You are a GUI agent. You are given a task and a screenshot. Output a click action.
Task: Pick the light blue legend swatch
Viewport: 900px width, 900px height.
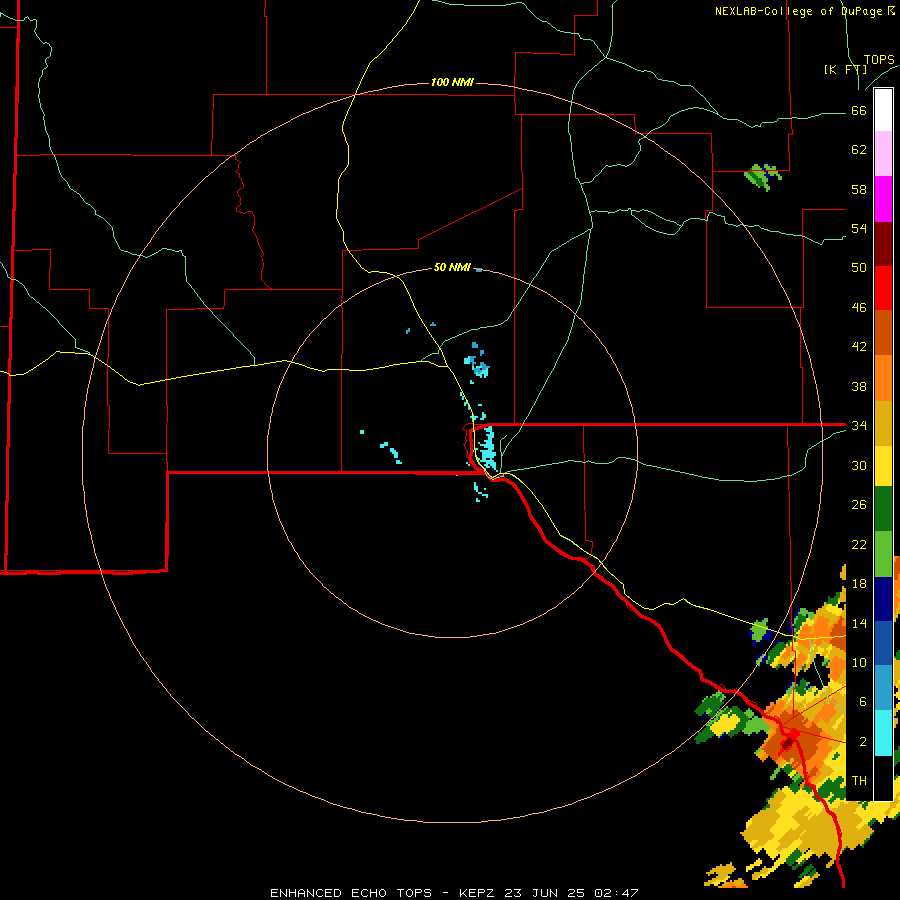[883, 687]
